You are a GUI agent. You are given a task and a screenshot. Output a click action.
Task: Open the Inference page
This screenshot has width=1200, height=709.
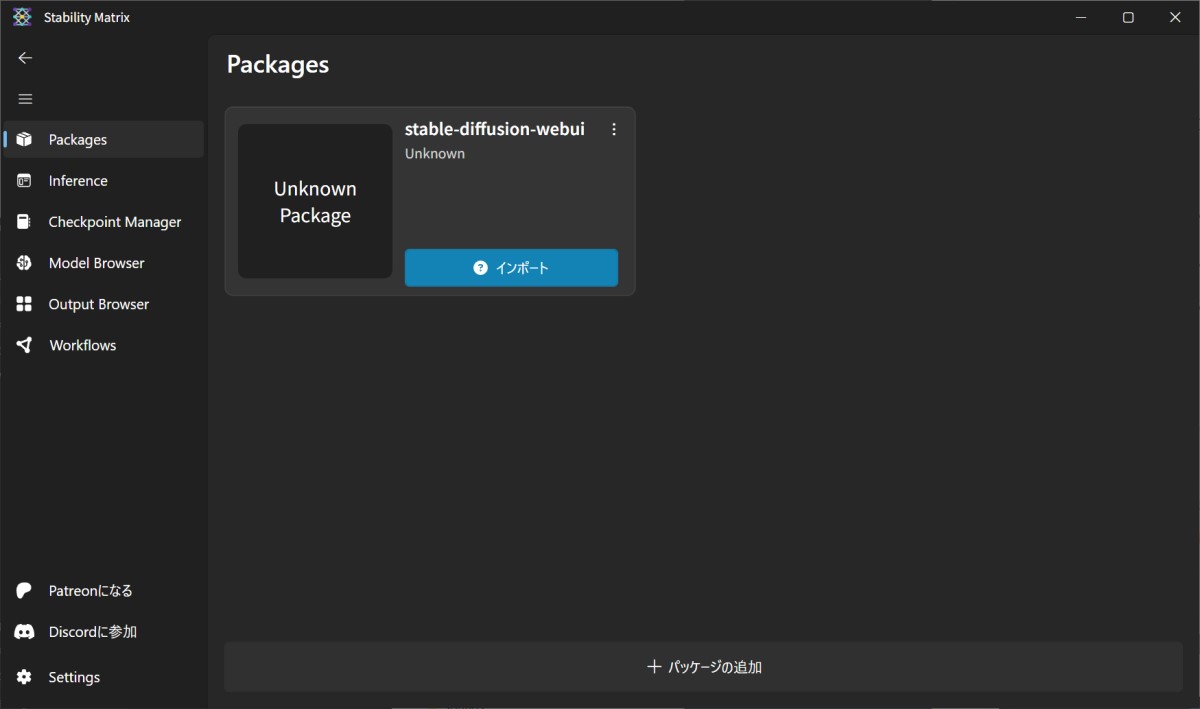(104, 181)
